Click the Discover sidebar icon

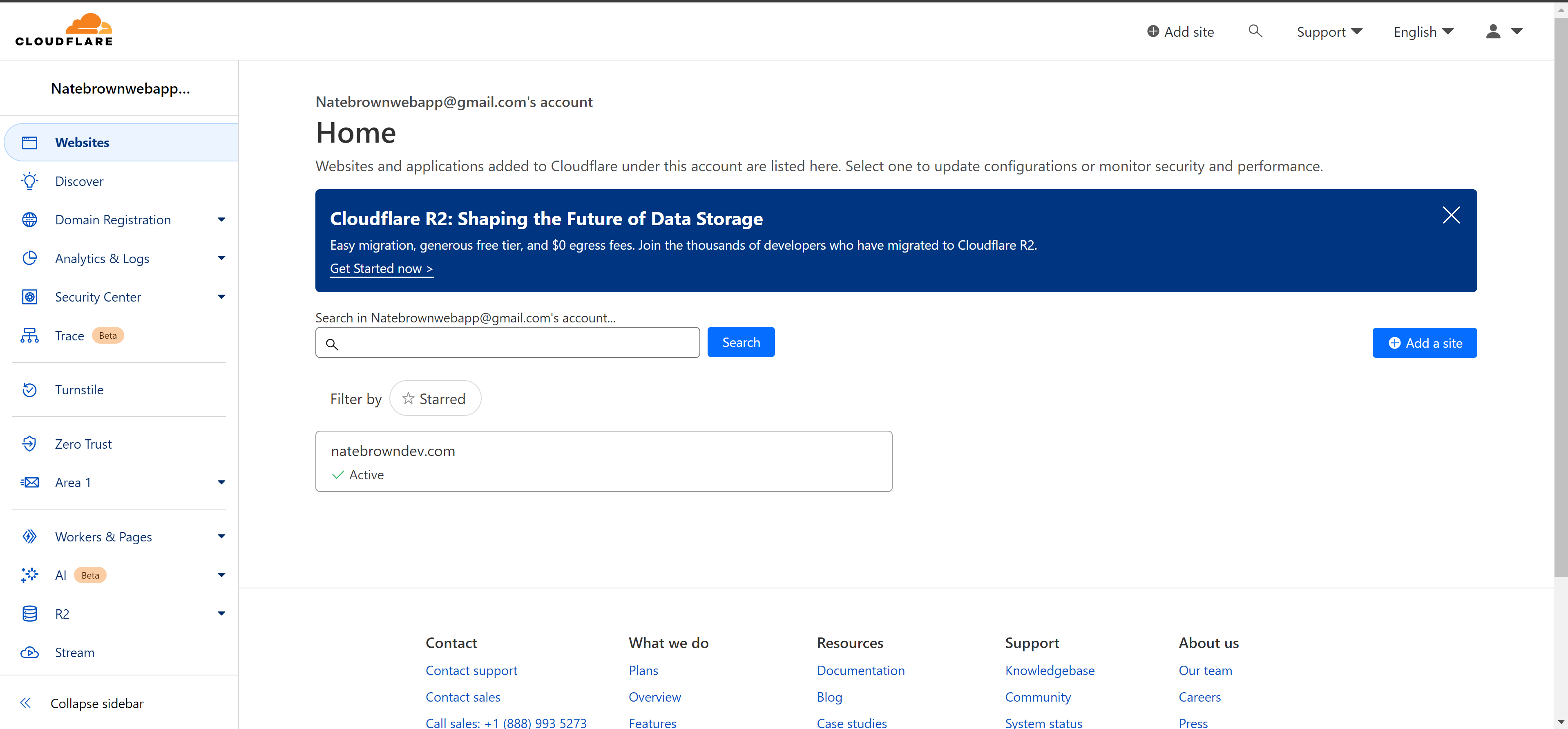click(30, 181)
